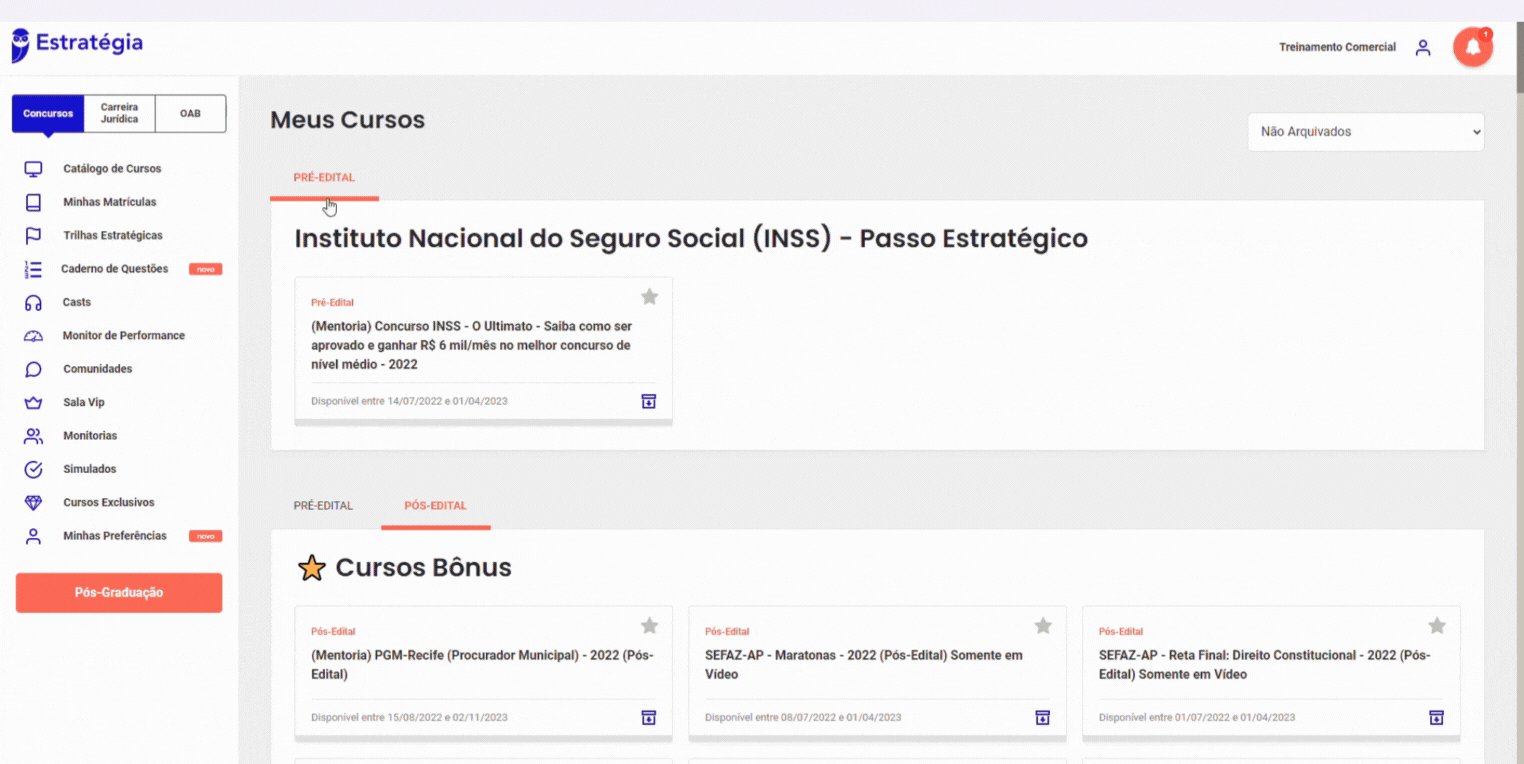Click the Comunidades chat bubble icon

point(33,369)
